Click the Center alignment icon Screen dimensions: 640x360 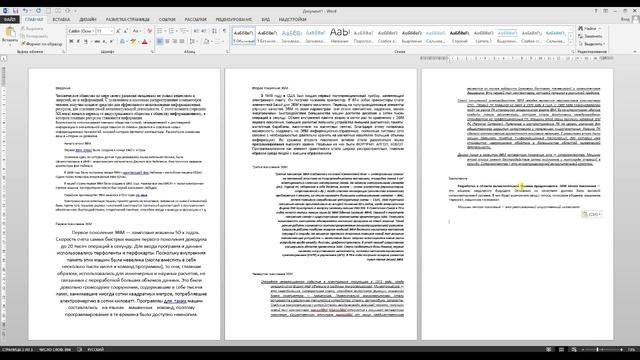pyautogui.click(x=167, y=42)
